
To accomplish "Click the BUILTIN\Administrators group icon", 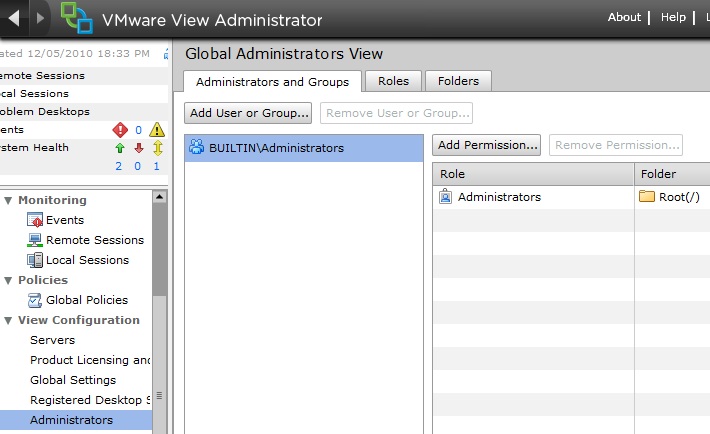I will (197, 148).
